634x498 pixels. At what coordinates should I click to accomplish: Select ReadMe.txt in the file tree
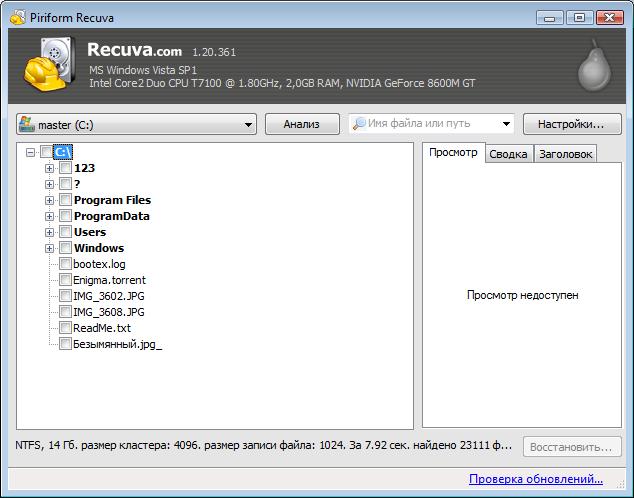click(x=101, y=328)
